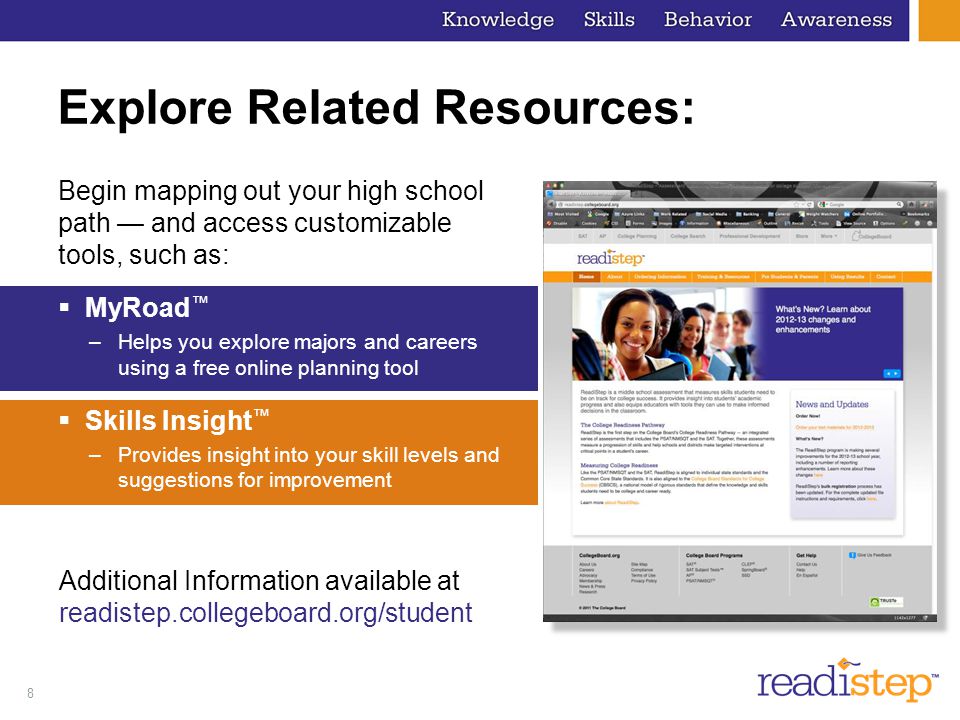The height and width of the screenshot is (720, 960).
Task: Click the blue carousel arrows on the banner
Action: (x=891, y=373)
